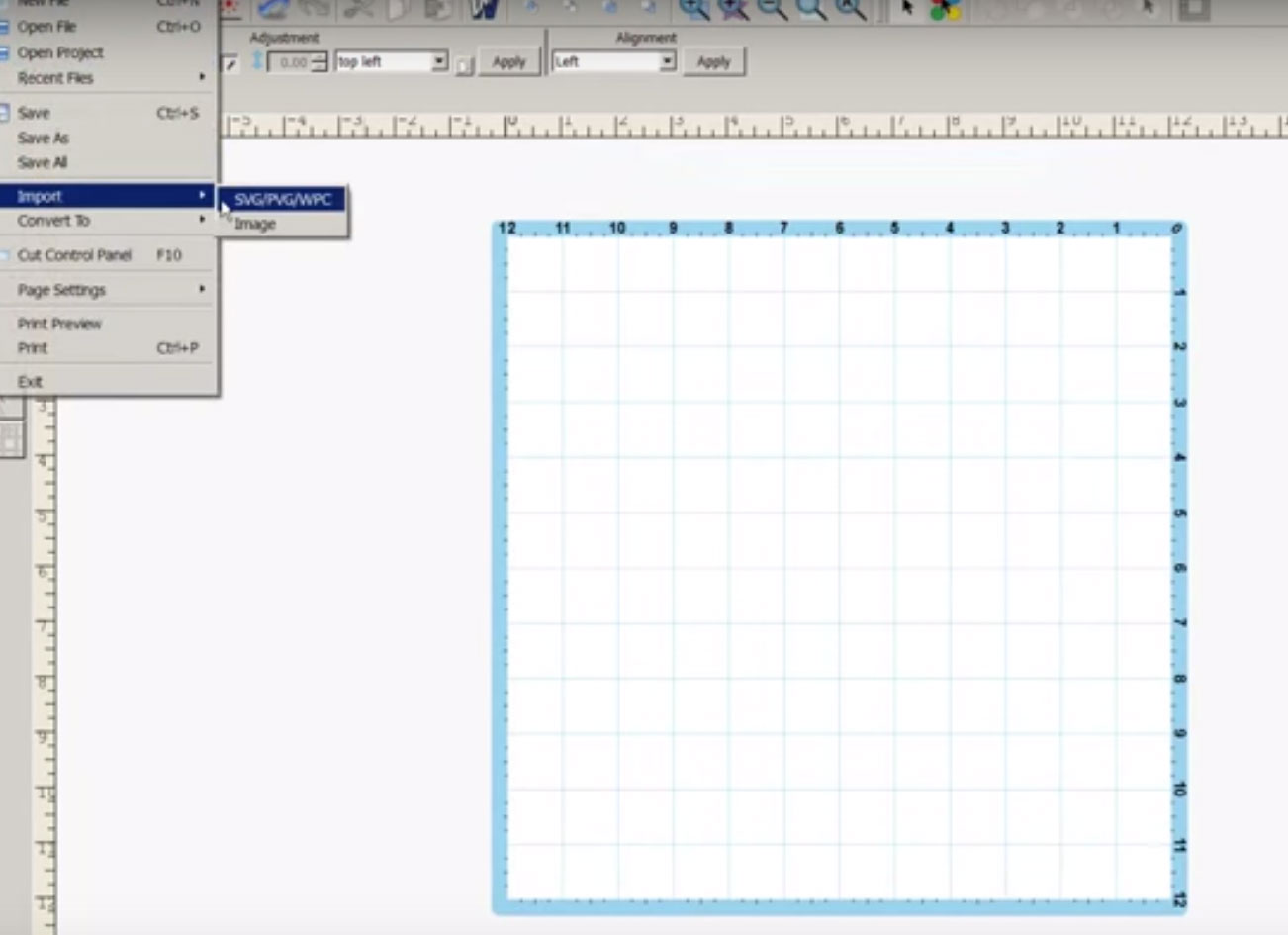1288x935 pixels.
Task: Click Apply button in Adjustment section
Action: click(508, 61)
